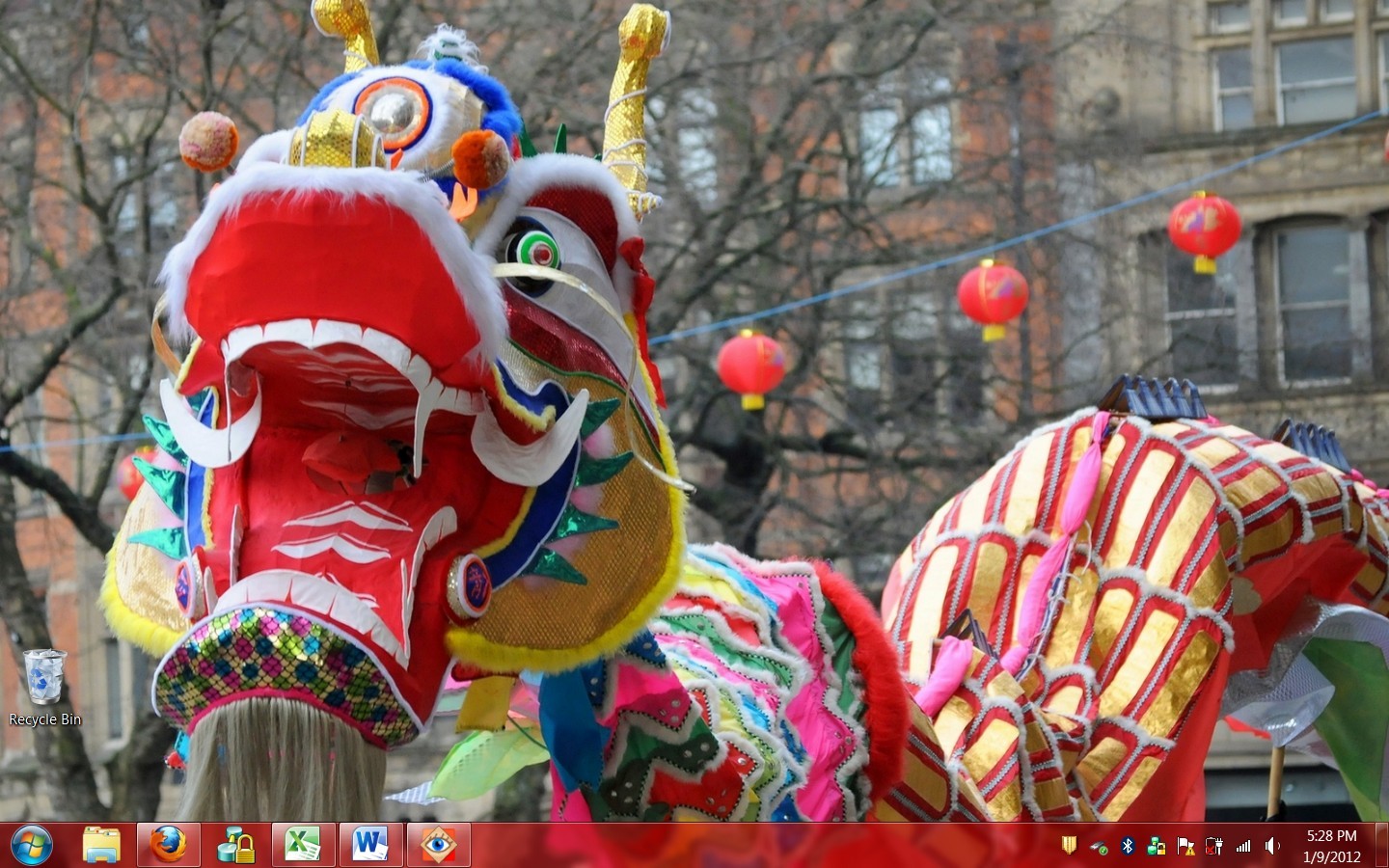Click Safely Remove Hardware tray icon
Image resolution: width=1389 pixels, height=868 pixels.
[1099, 847]
